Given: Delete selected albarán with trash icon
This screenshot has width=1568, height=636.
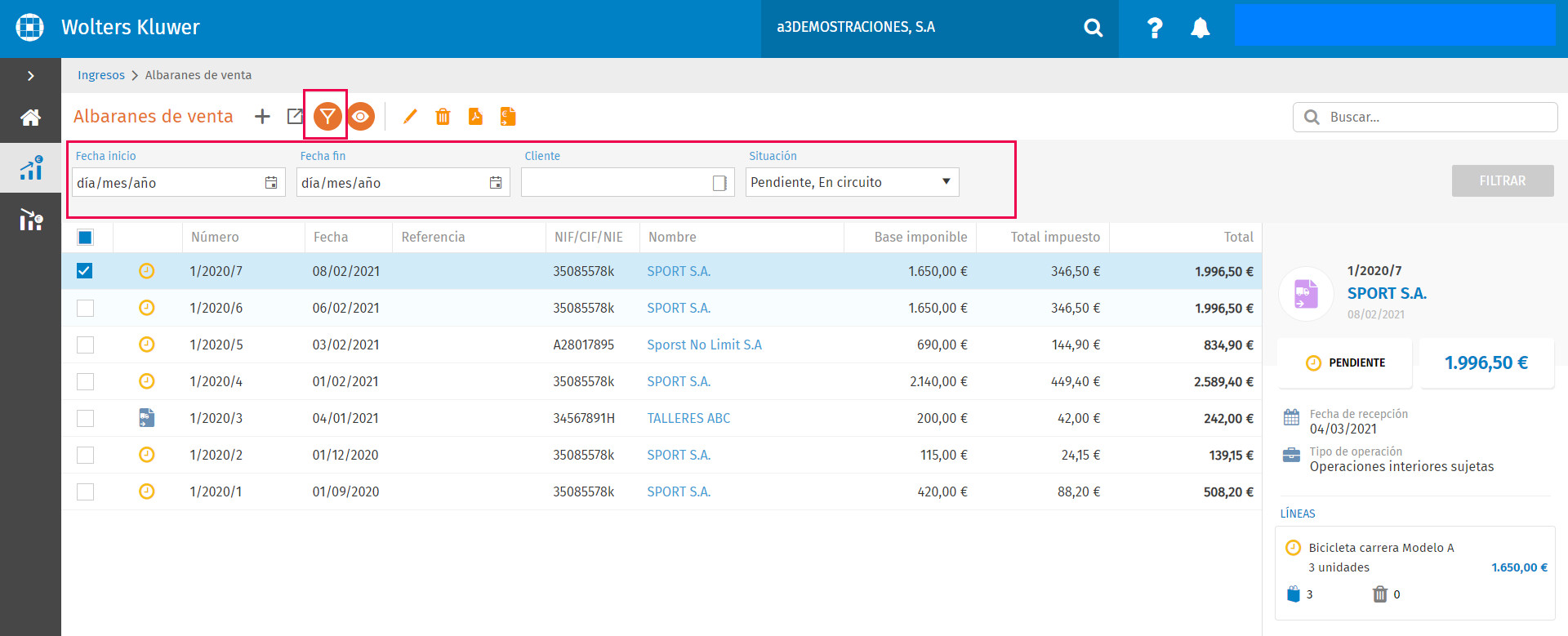Looking at the screenshot, I should pos(443,117).
